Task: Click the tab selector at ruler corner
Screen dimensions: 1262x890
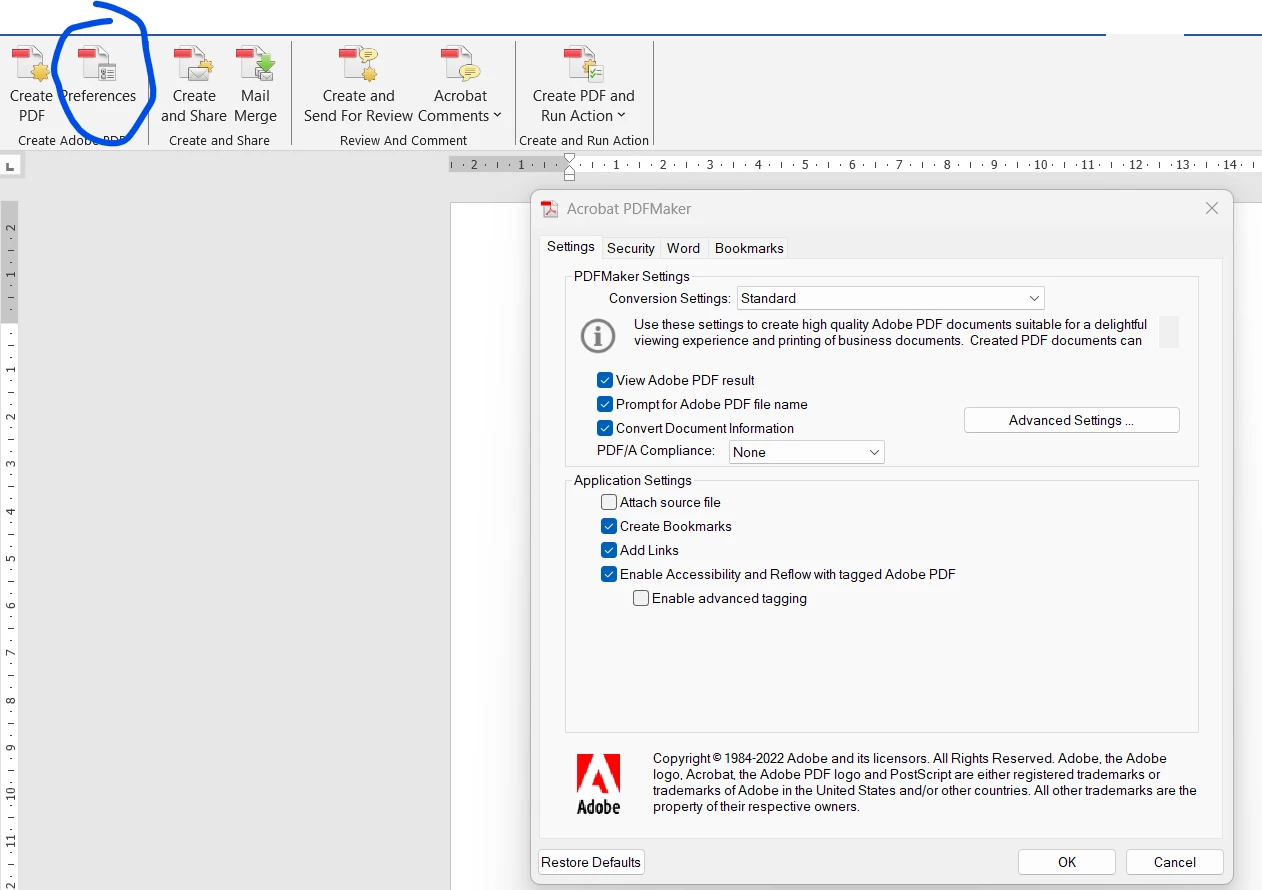Action: (x=9, y=166)
